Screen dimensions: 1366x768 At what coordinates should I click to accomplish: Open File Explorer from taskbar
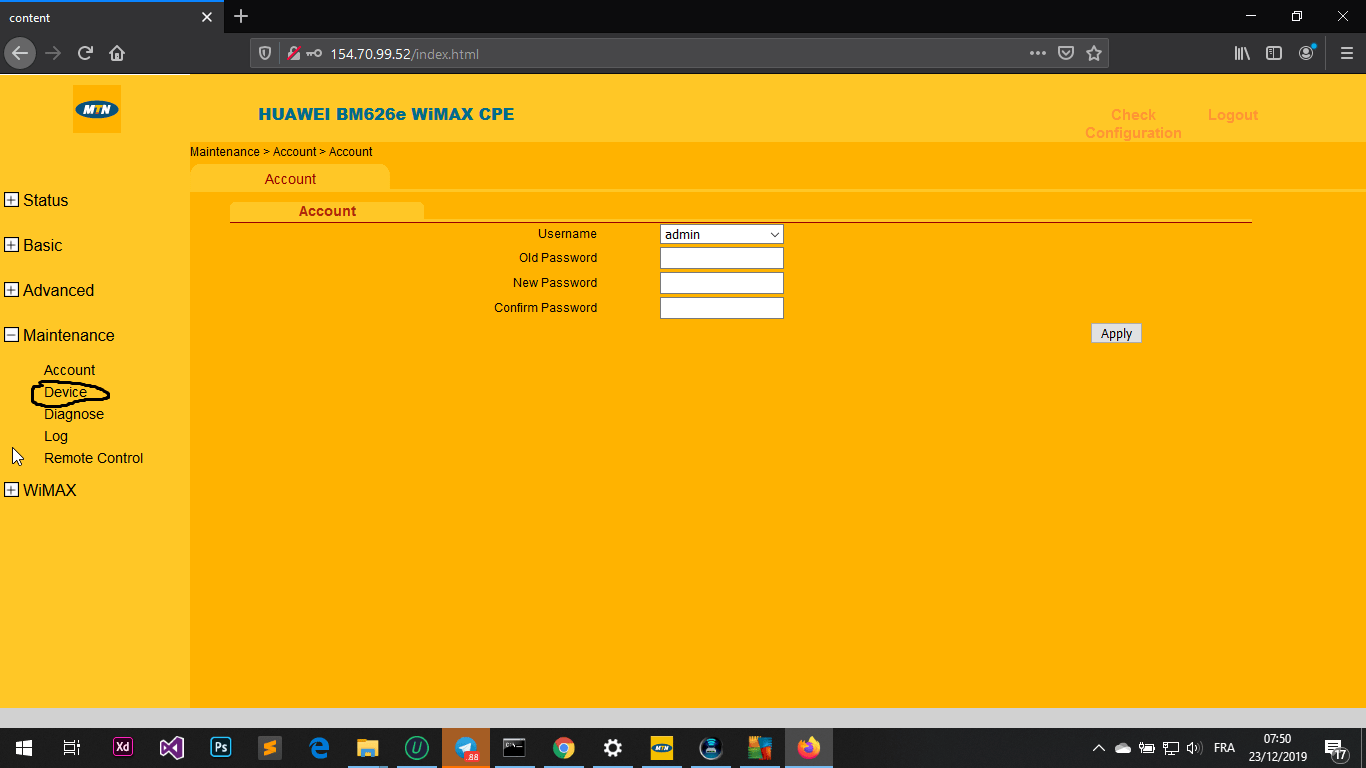pos(368,748)
